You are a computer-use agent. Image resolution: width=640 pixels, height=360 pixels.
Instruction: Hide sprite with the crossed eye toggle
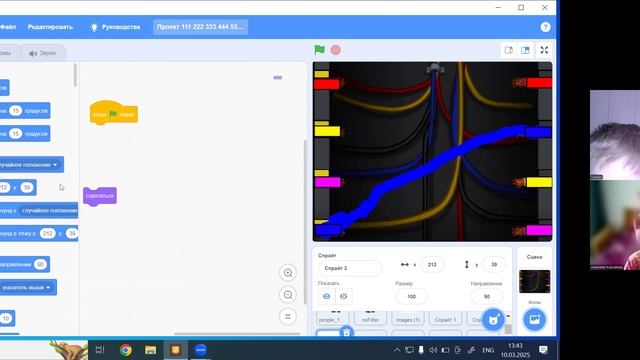click(344, 296)
